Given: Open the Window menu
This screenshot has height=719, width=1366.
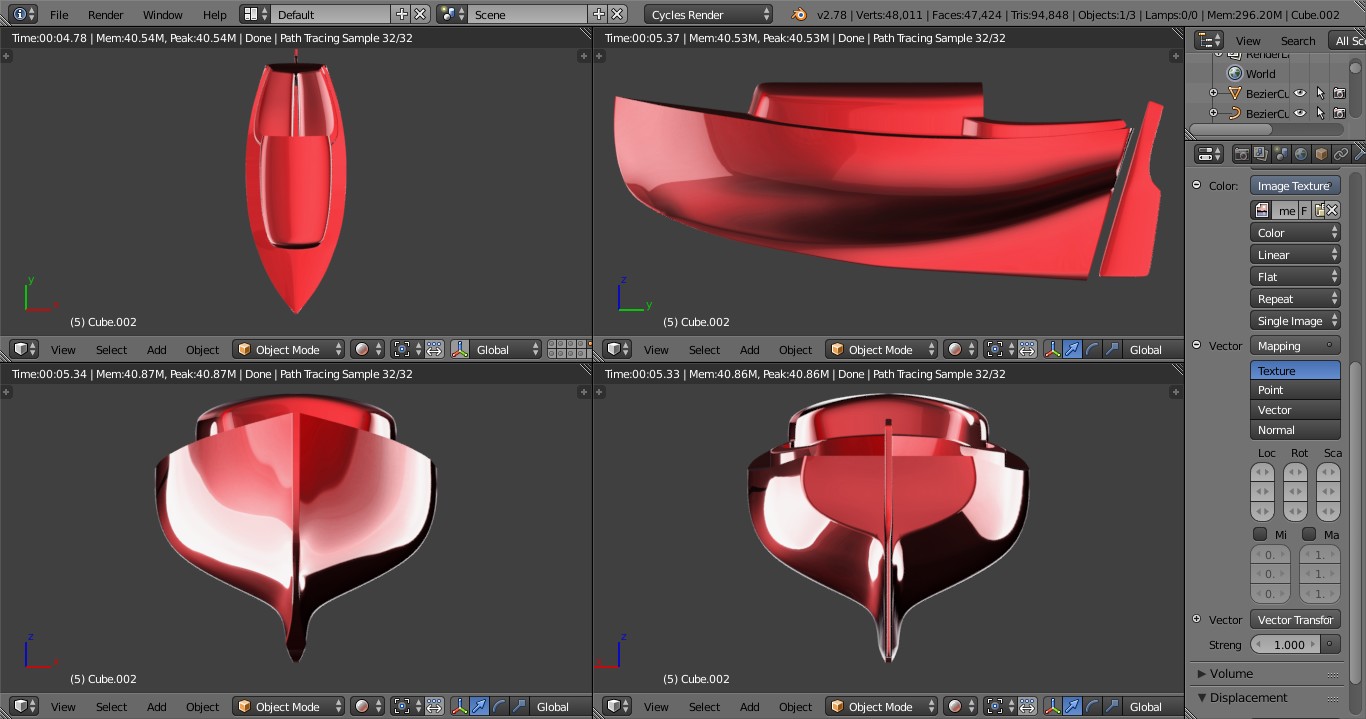Looking at the screenshot, I should tap(162, 14).
